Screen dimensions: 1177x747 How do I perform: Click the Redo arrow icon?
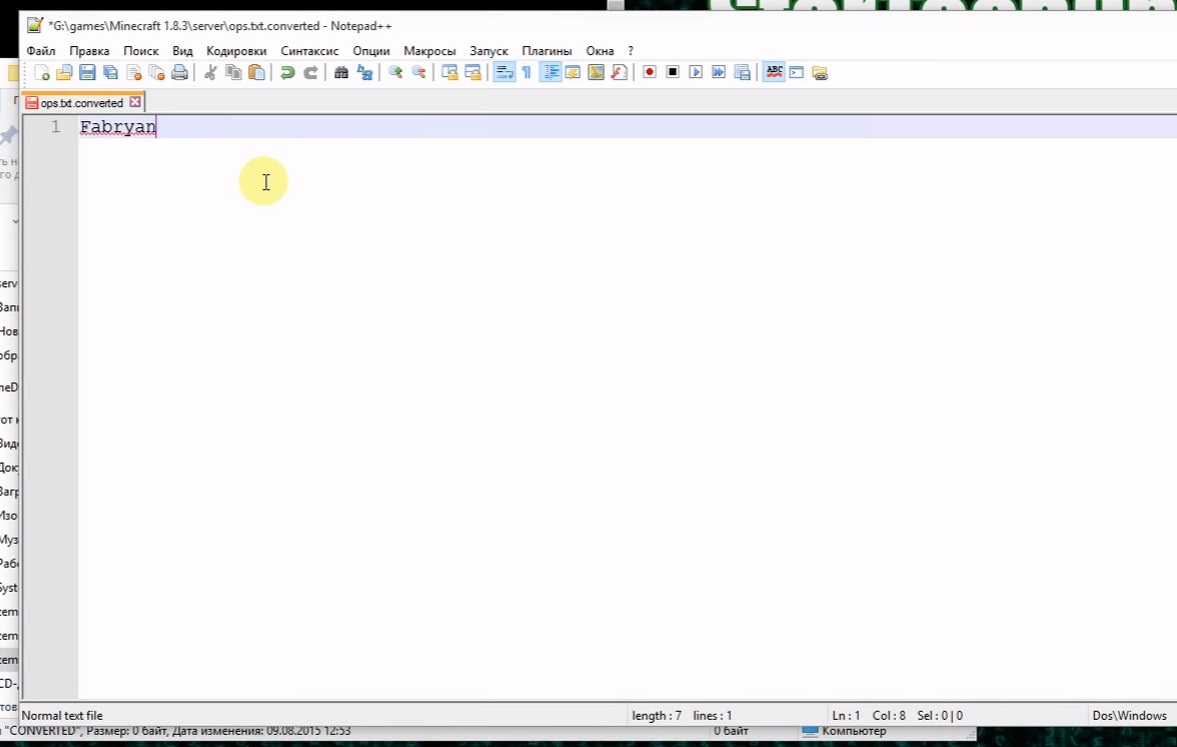click(311, 73)
